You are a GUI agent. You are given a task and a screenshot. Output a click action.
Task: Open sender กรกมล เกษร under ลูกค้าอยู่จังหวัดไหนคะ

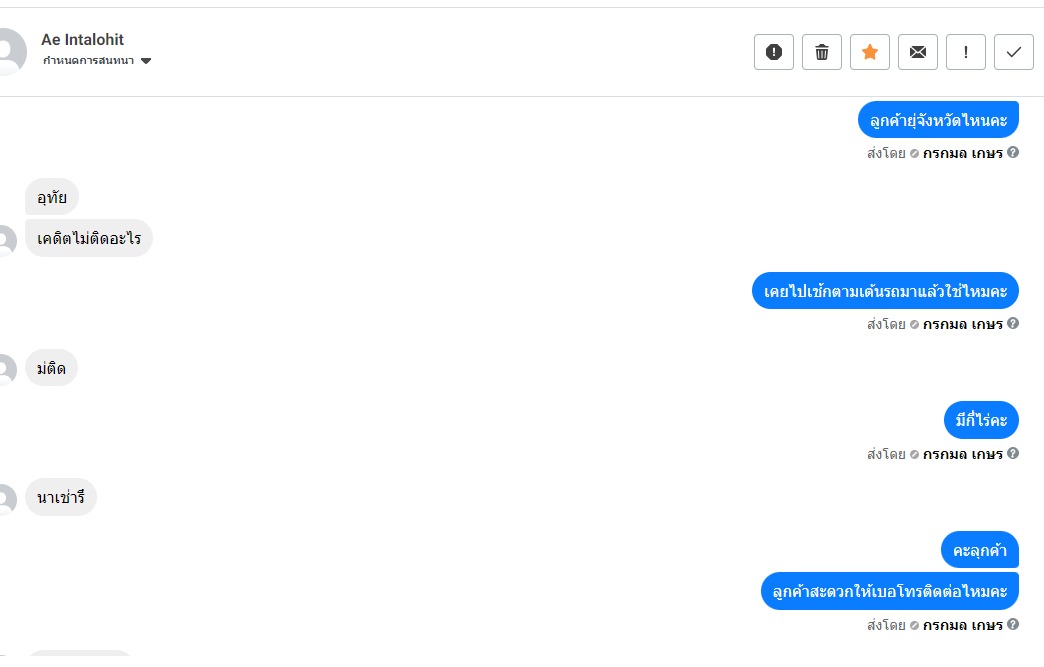[962, 154]
